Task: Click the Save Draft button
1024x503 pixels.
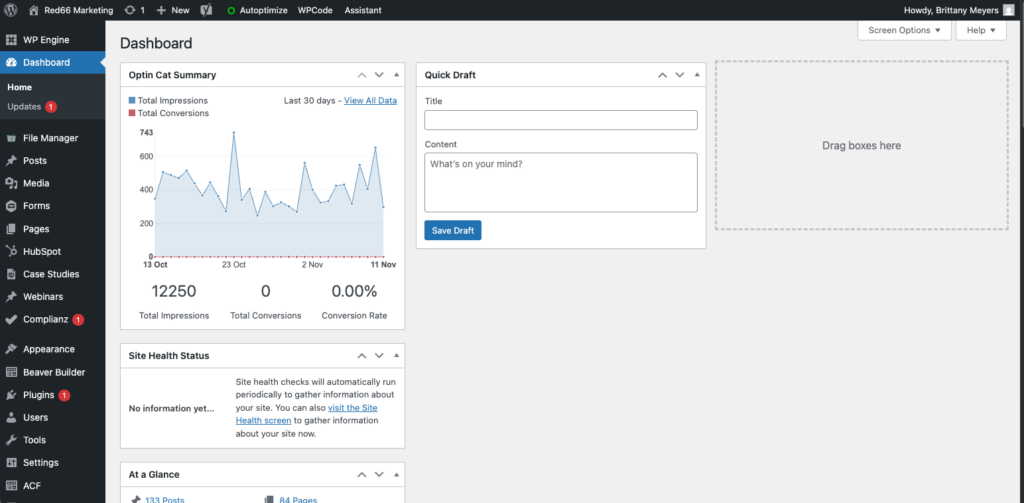Action: [x=452, y=231]
